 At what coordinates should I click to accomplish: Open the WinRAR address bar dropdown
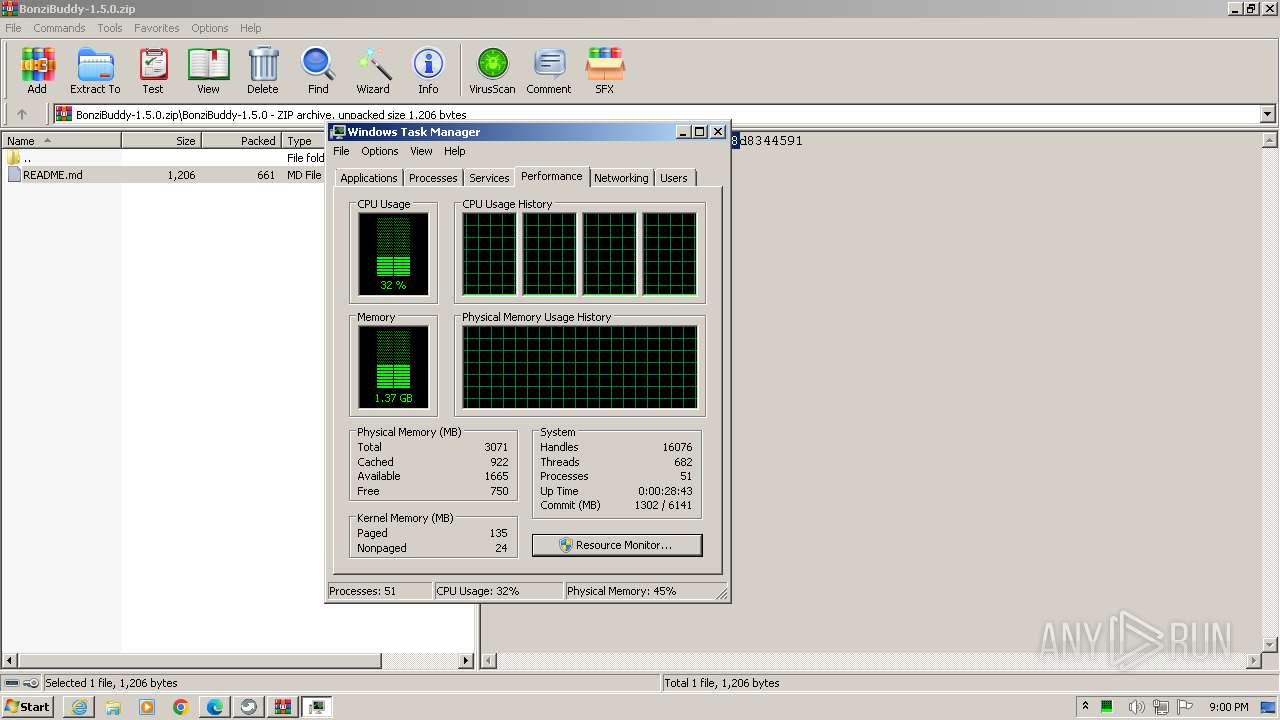[x=1268, y=114]
